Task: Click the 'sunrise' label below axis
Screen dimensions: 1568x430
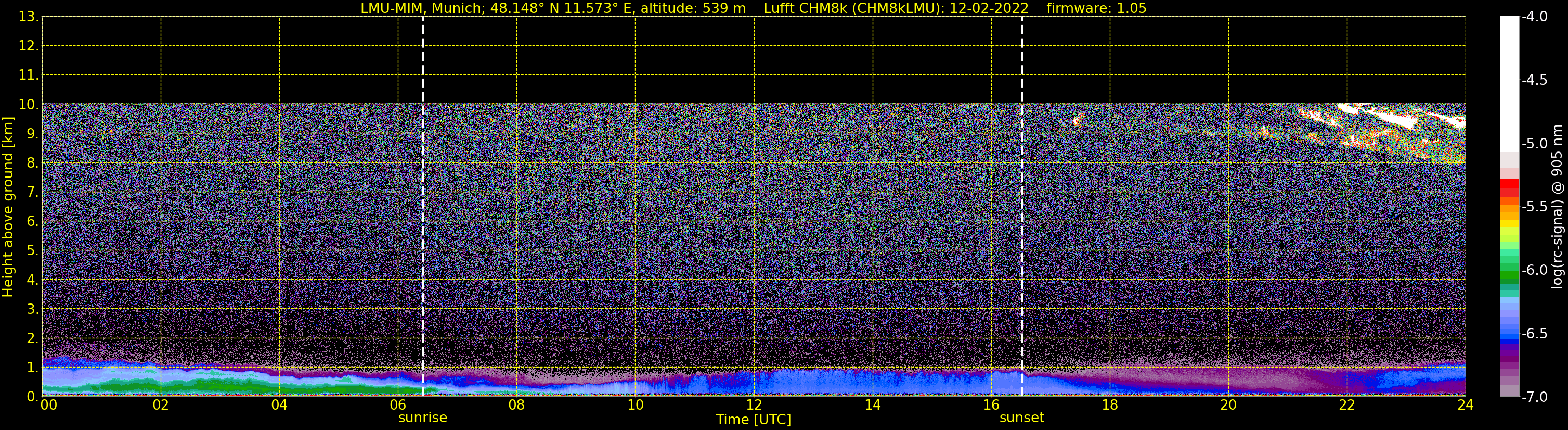Action: click(422, 418)
